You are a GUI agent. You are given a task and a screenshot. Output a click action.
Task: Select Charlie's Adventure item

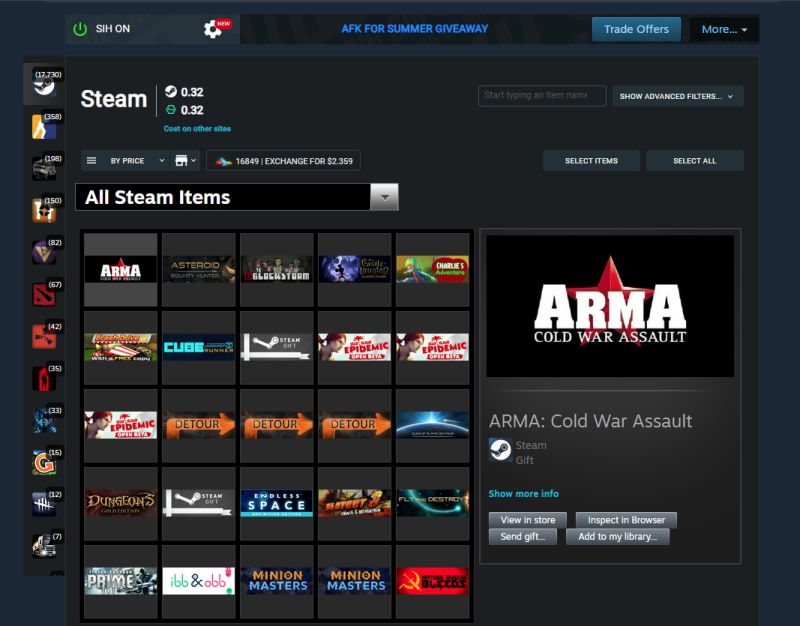pos(433,270)
